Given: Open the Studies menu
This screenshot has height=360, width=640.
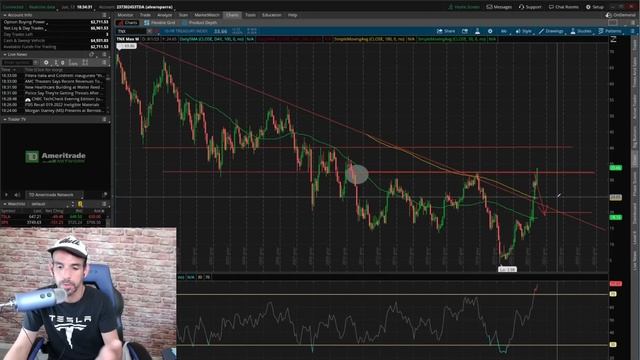Looking at the screenshot, I should 581,31.
